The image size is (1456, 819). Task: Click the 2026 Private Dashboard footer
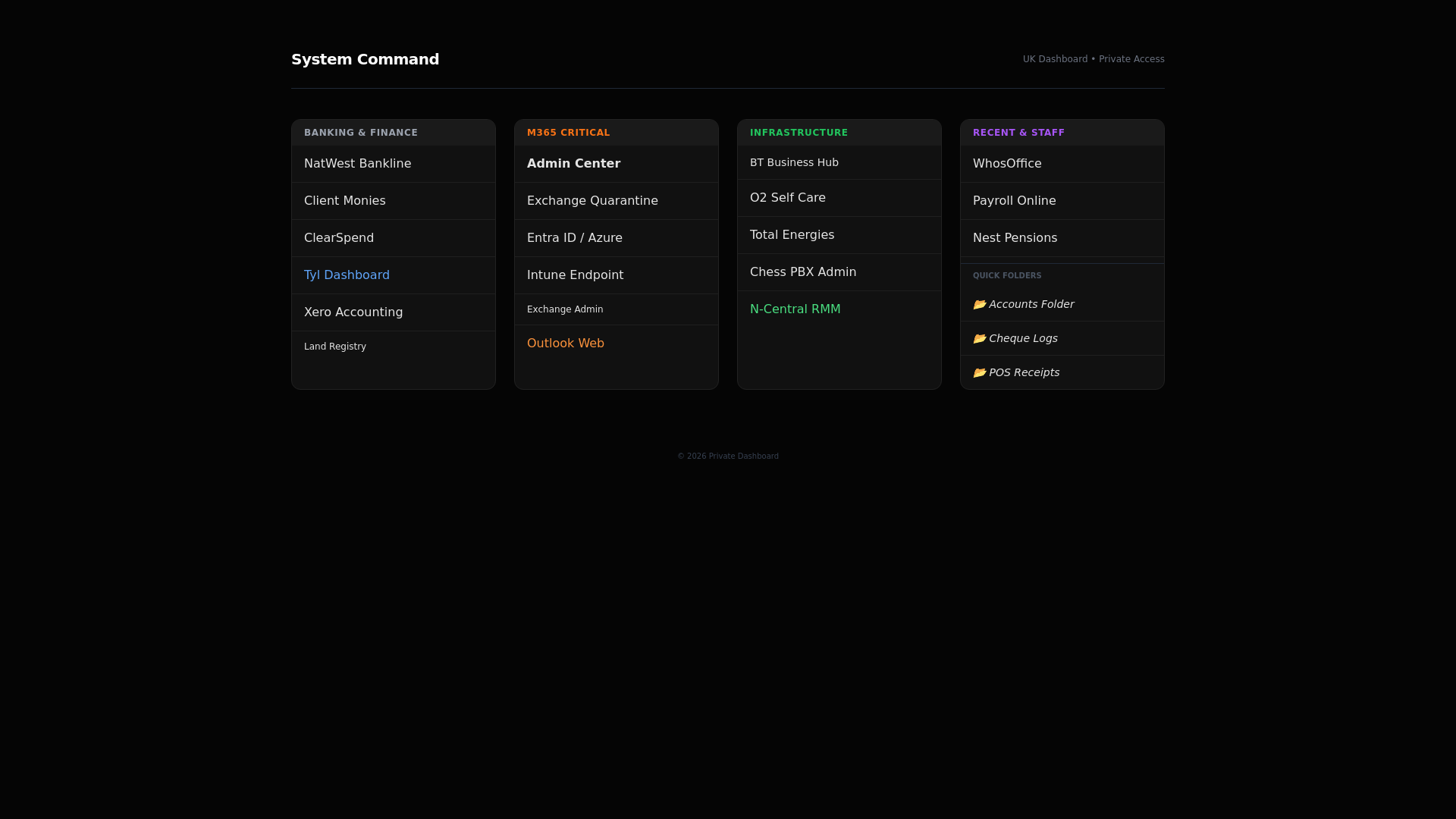pyautogui.click(x=728, y=457)
